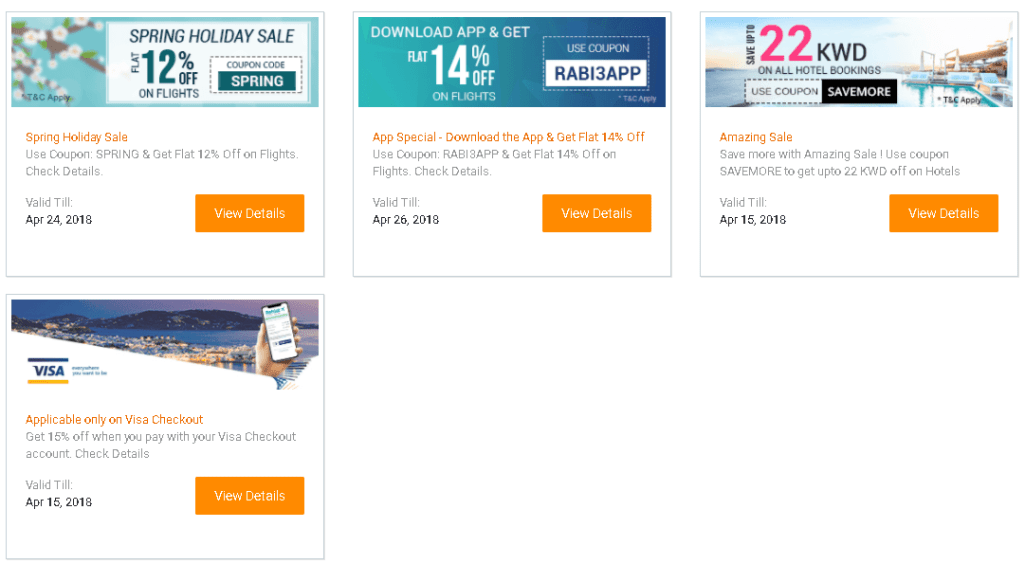Click the Visa Checkout banner image

tap(165, 345)
